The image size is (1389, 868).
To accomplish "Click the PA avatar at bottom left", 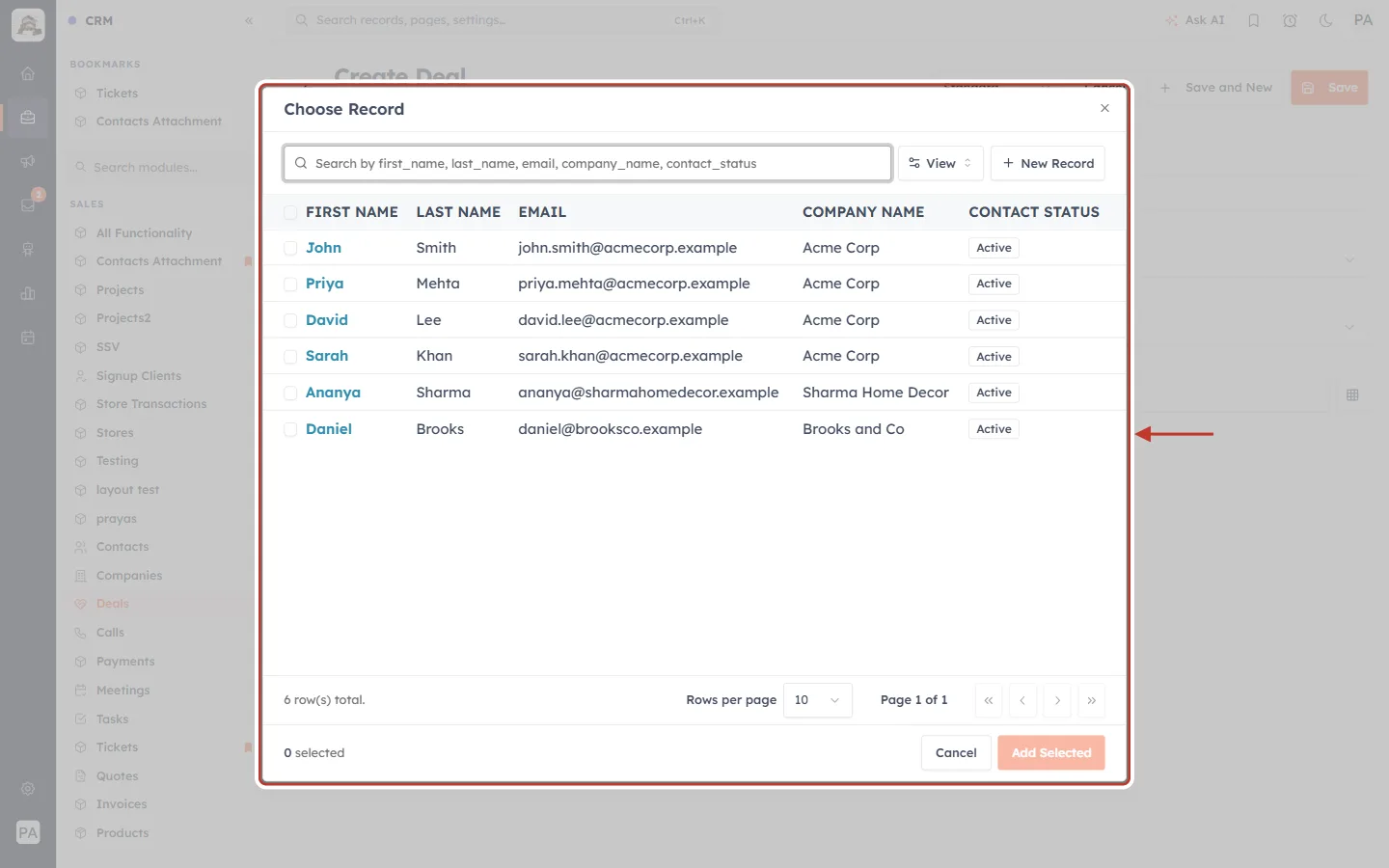I will coord(28,832).
